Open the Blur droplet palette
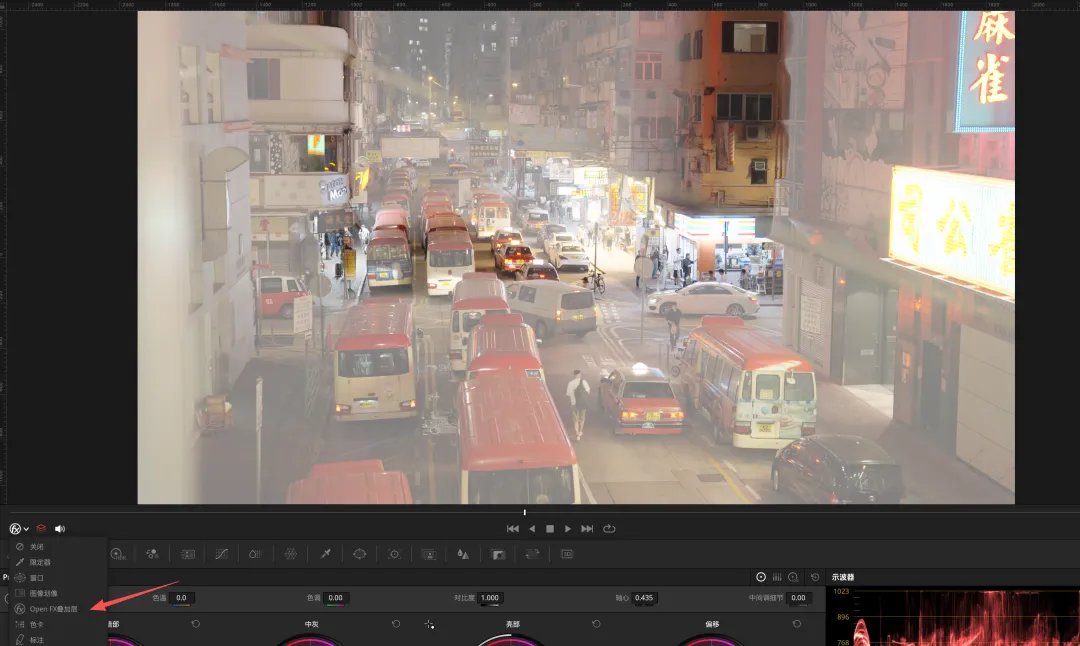This screenshot has width=1080, height=646. coord(463,554)
